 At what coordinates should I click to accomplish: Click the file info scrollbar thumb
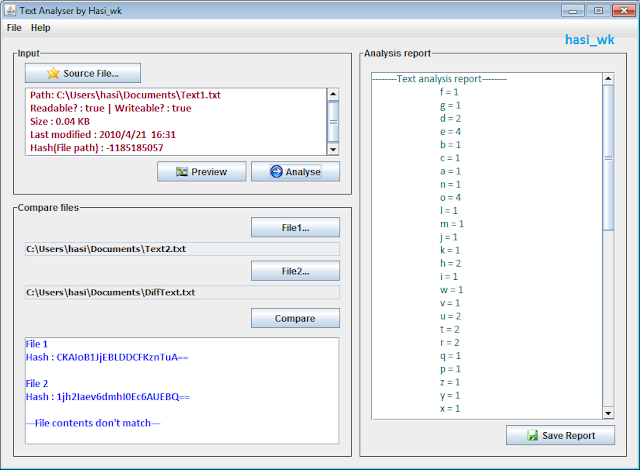(333, 122)
